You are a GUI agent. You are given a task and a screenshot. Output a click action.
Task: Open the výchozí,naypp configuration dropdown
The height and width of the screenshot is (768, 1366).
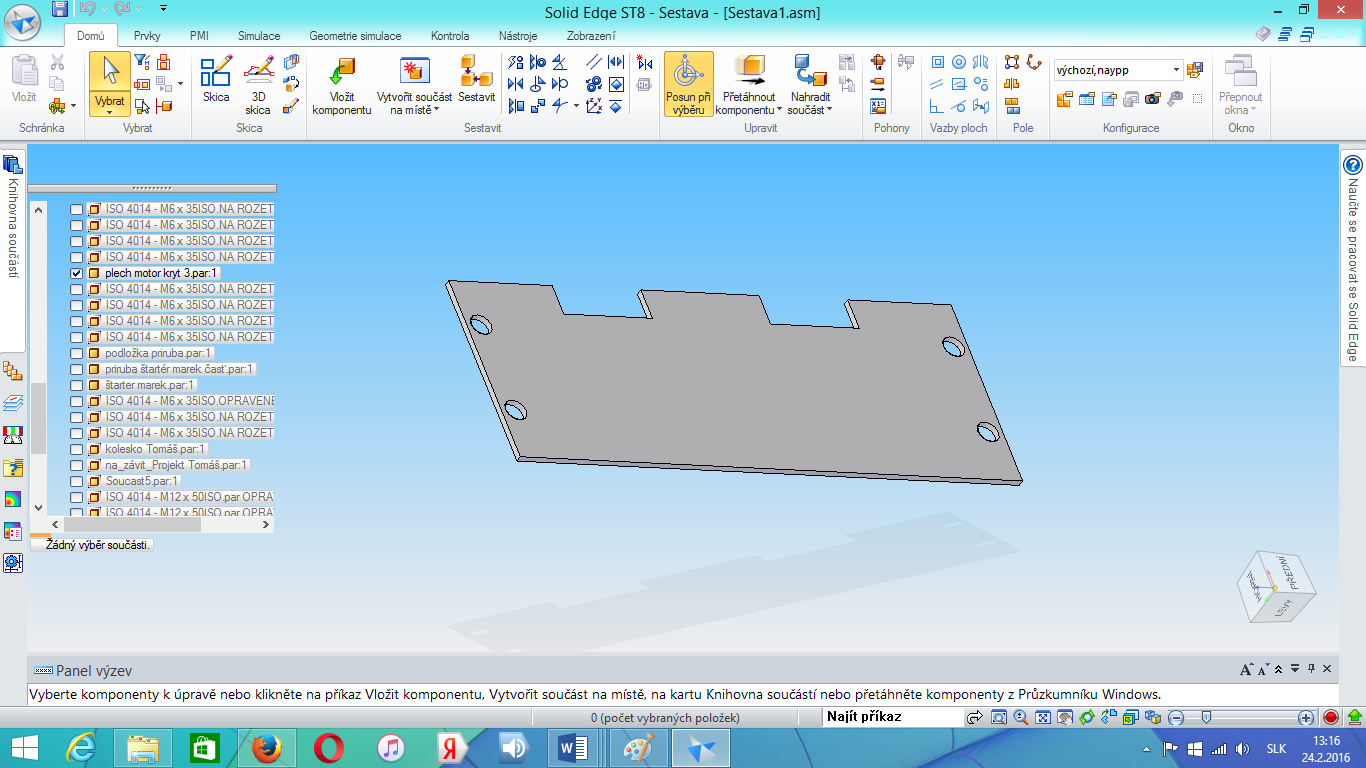[x=1176, y=70]
